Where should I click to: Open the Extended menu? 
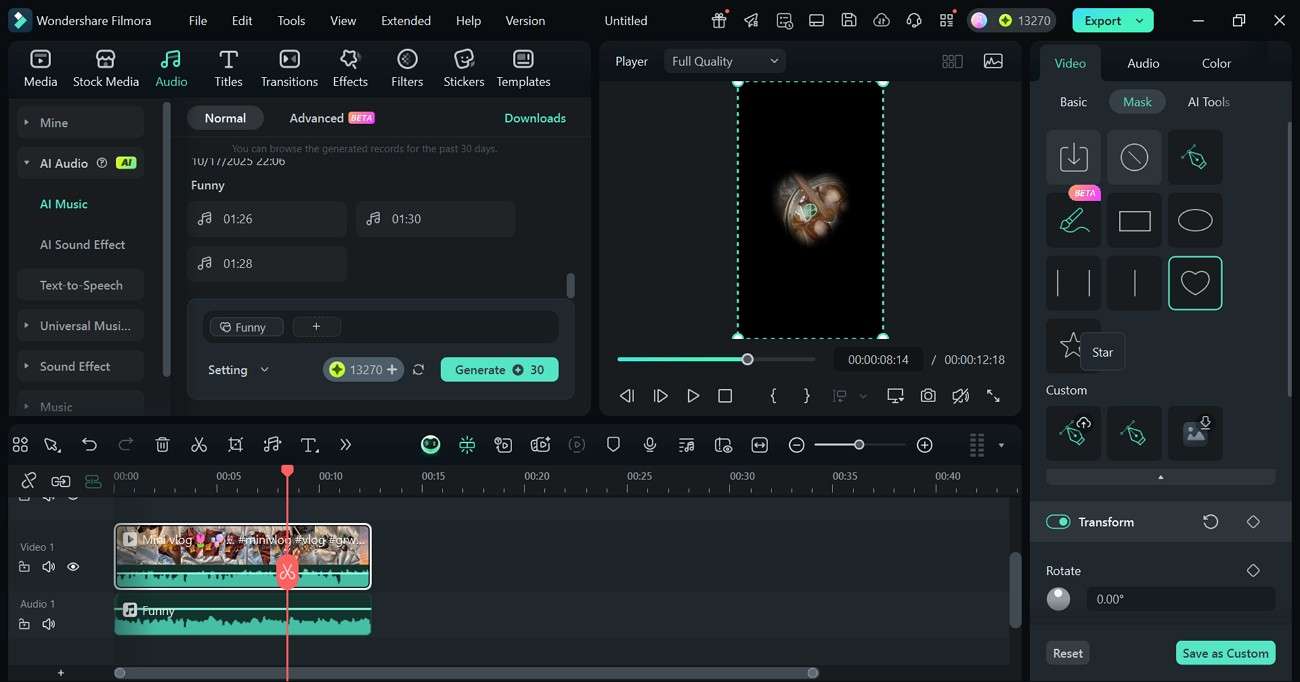(x=406, y=20)
